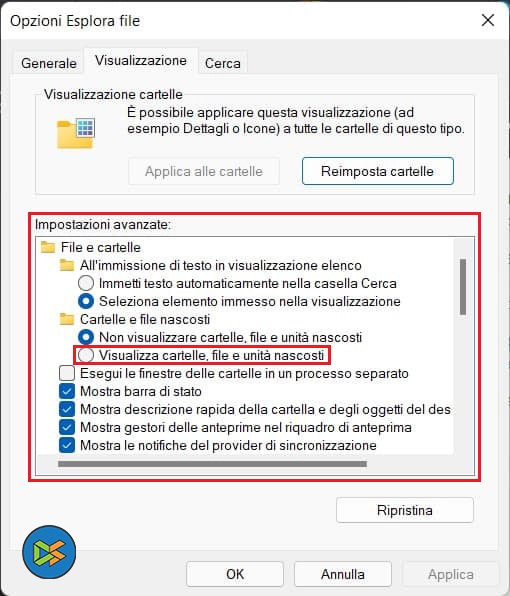Close the Opzioni Esplora file dialog
The width and height of the screenshot is (510, 596).
(x=488, y=20)
